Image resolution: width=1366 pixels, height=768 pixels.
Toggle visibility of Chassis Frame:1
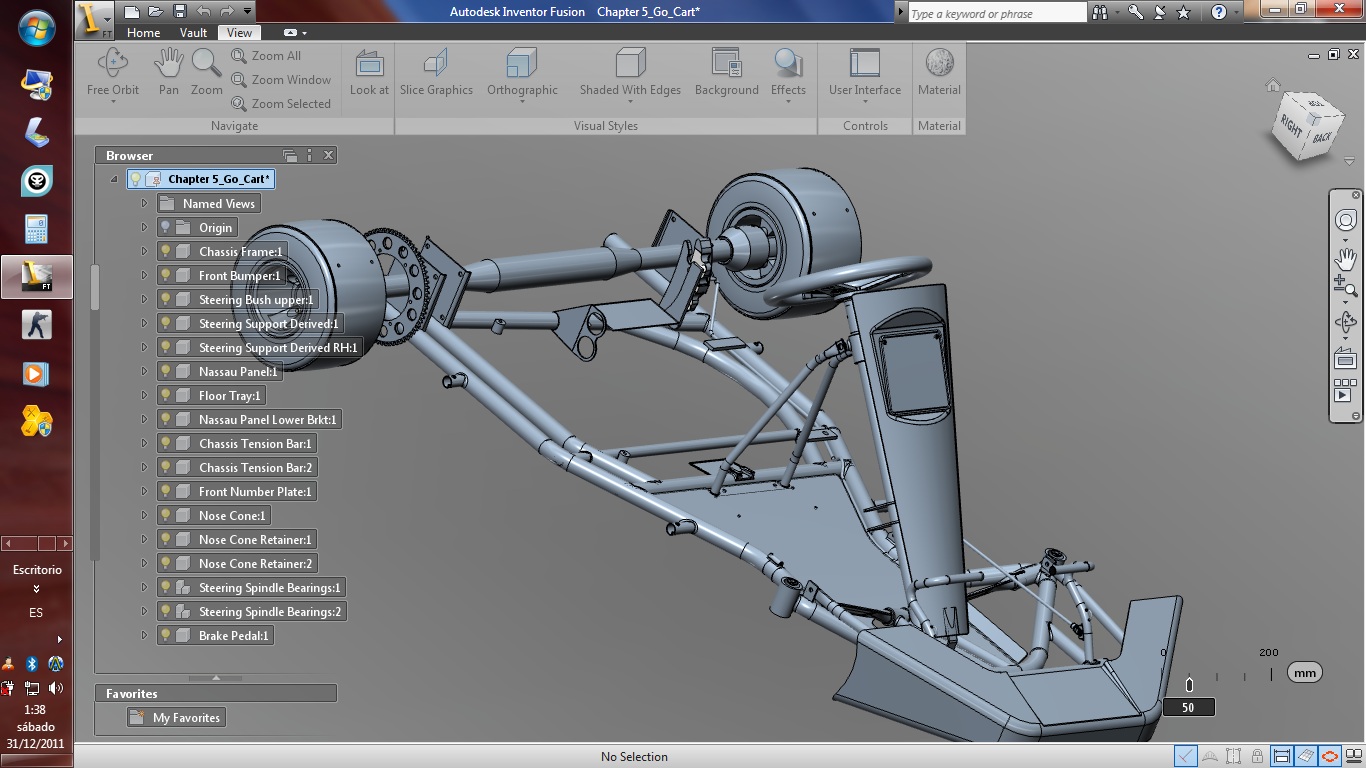click(x=166, y=251)
